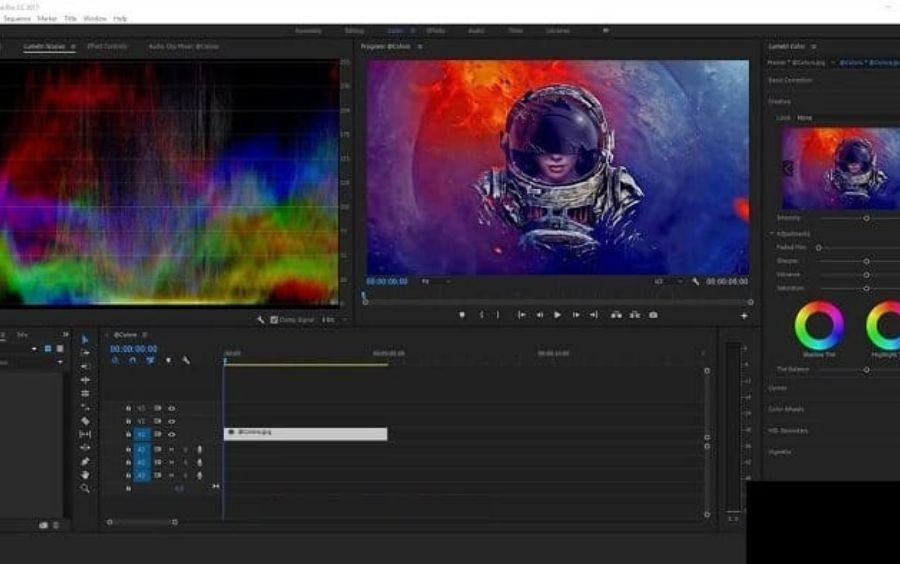
Task: Hide video track V3 with eye icon
Action: pyautogui.click(x=171, y=408)
